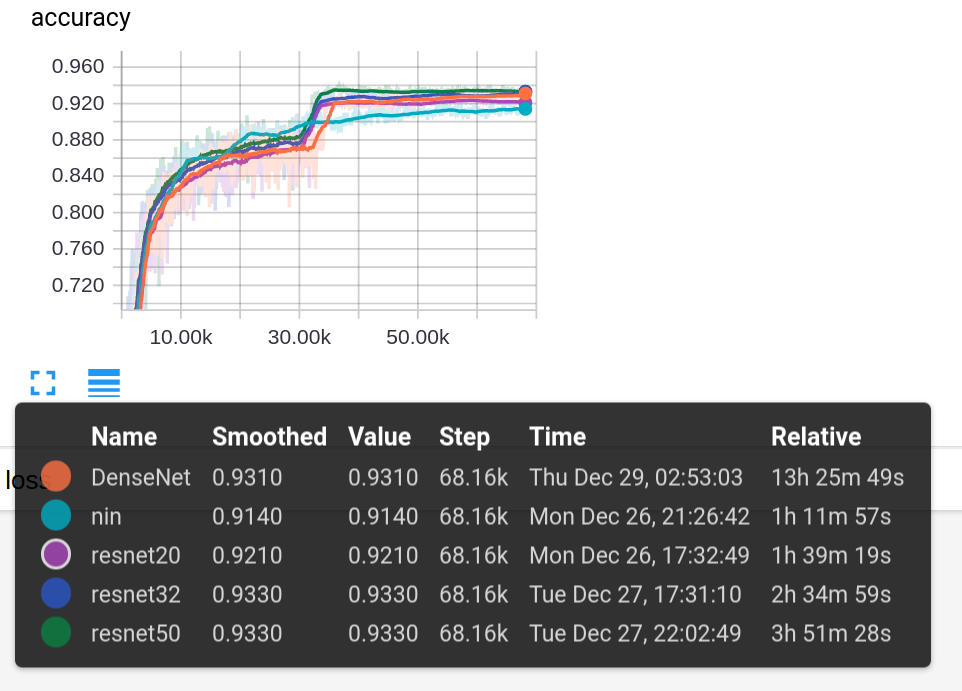Select the resnet50 run name
Screen dimensions: 962x691
[x=136, y=633]
